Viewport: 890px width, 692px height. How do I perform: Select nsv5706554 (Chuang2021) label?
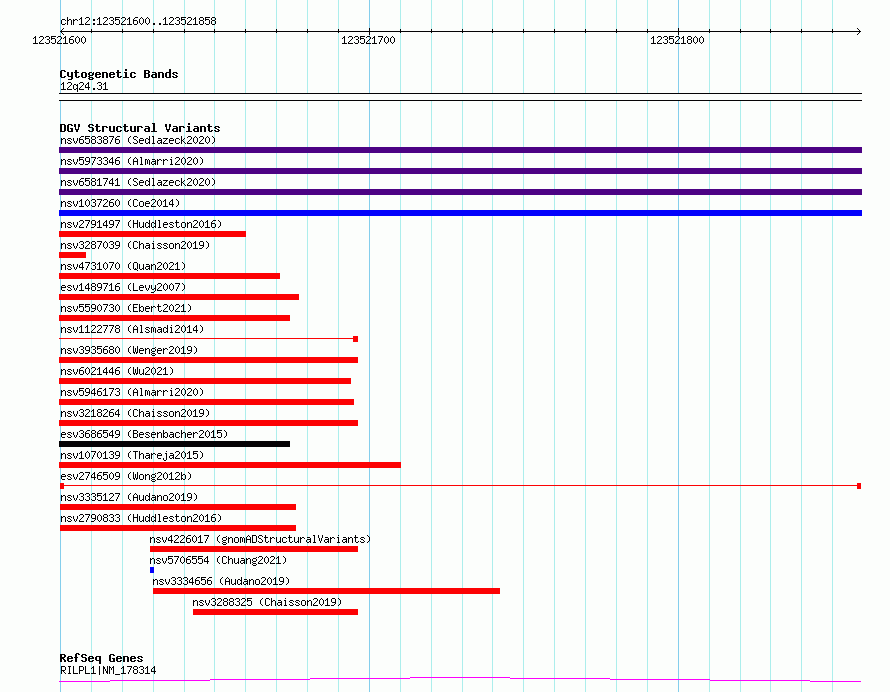218,560
